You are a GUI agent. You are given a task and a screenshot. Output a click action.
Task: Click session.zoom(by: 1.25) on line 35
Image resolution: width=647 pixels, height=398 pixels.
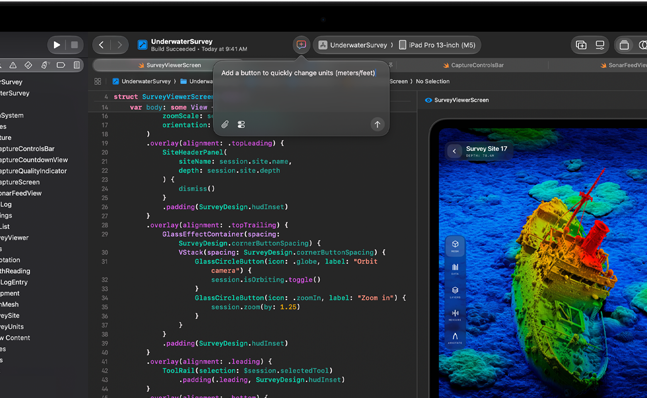click(255, 307)
